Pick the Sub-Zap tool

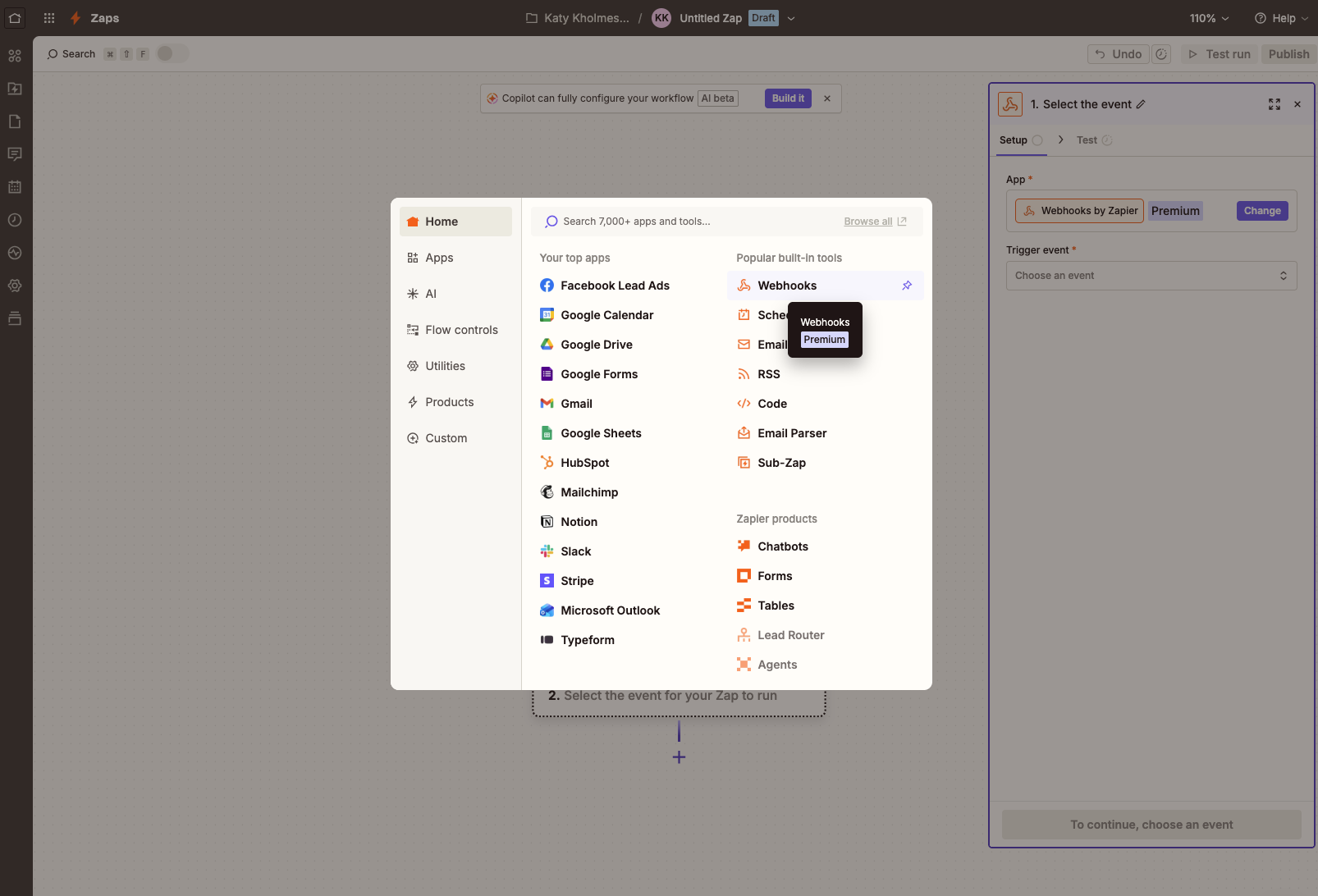[x=825, y=463]
